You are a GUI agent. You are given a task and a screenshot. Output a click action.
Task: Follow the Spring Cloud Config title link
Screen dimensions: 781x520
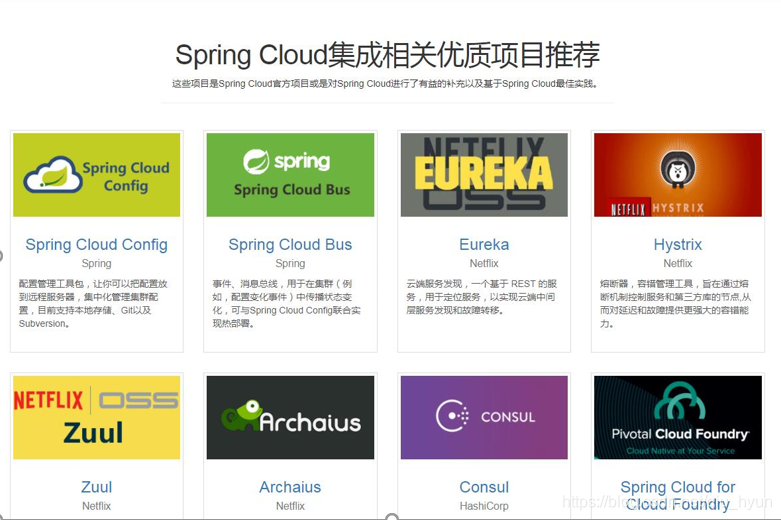97,245
